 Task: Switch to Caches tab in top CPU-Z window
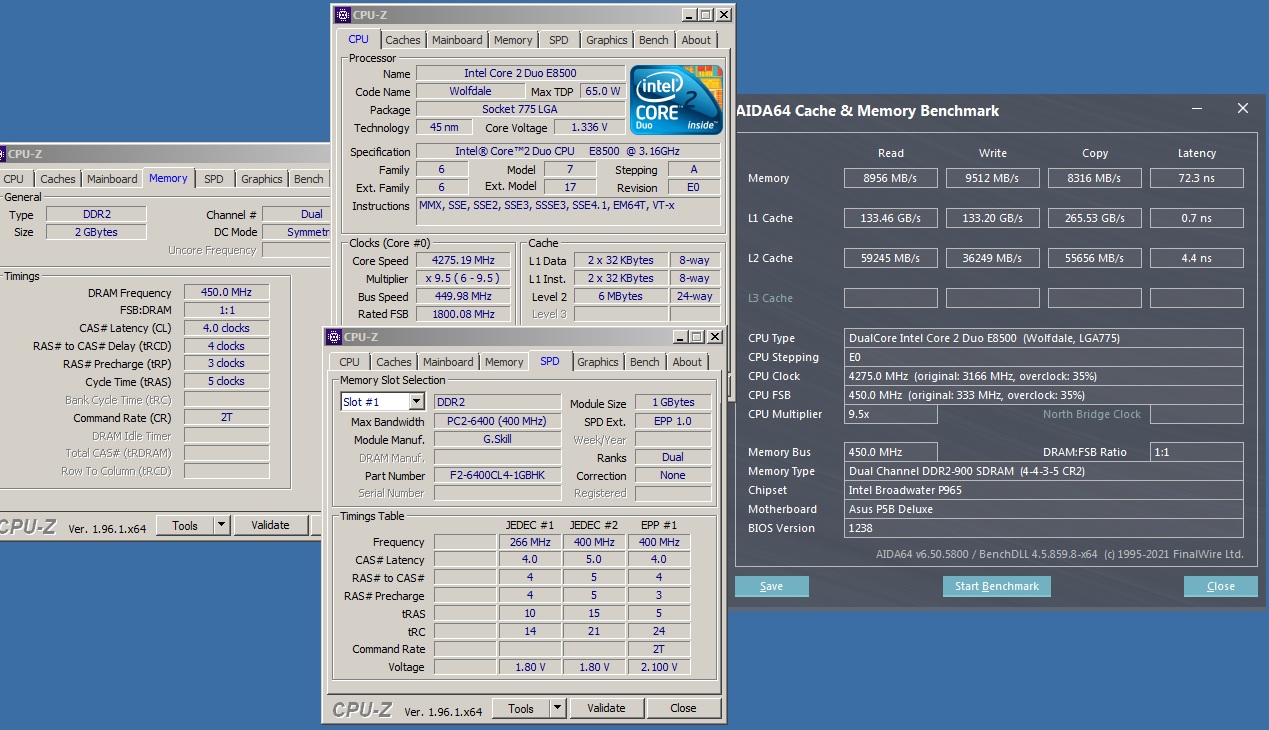coord(403,40)
